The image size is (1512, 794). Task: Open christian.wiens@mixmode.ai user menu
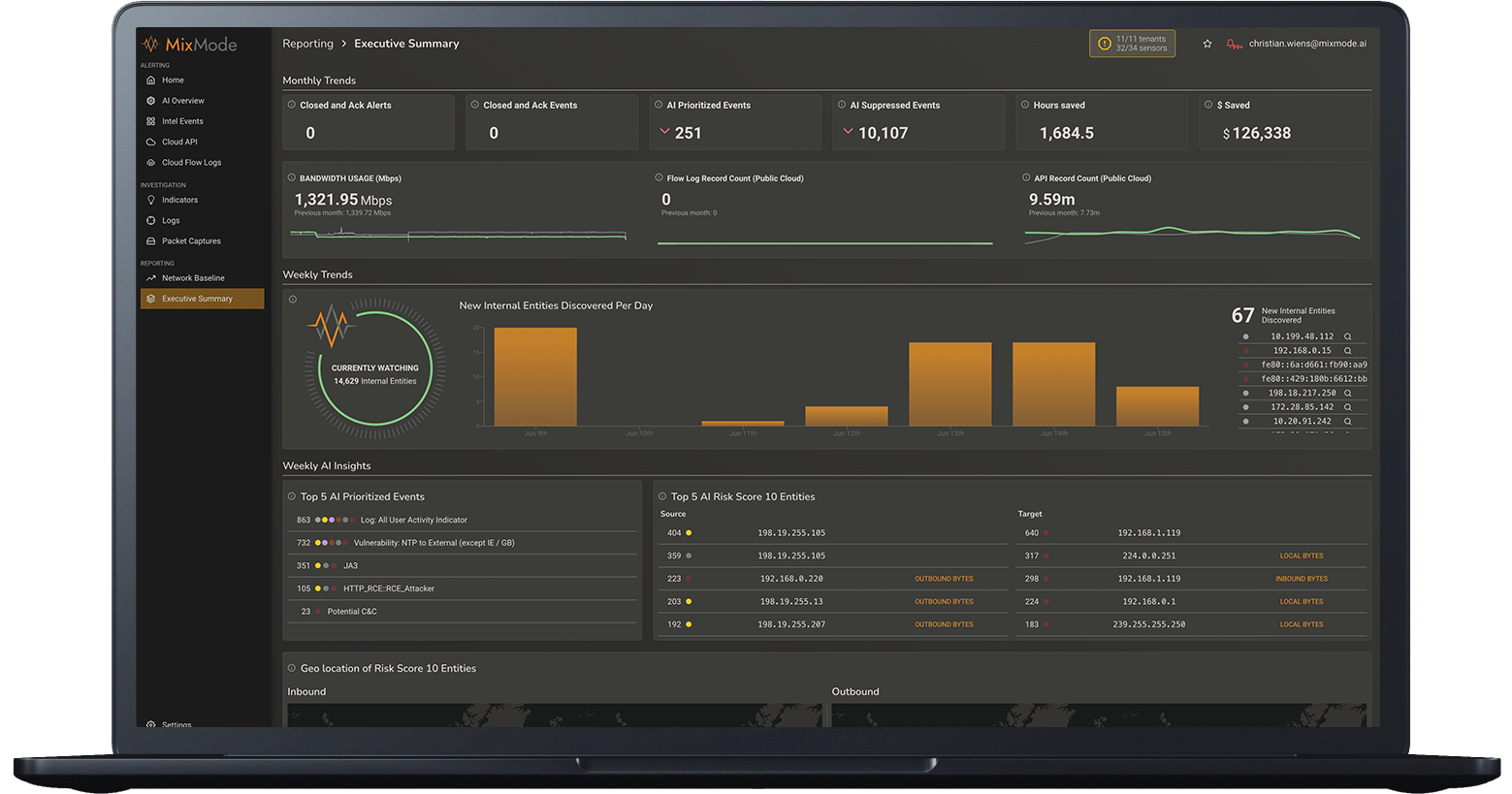tap(1307, 44)
